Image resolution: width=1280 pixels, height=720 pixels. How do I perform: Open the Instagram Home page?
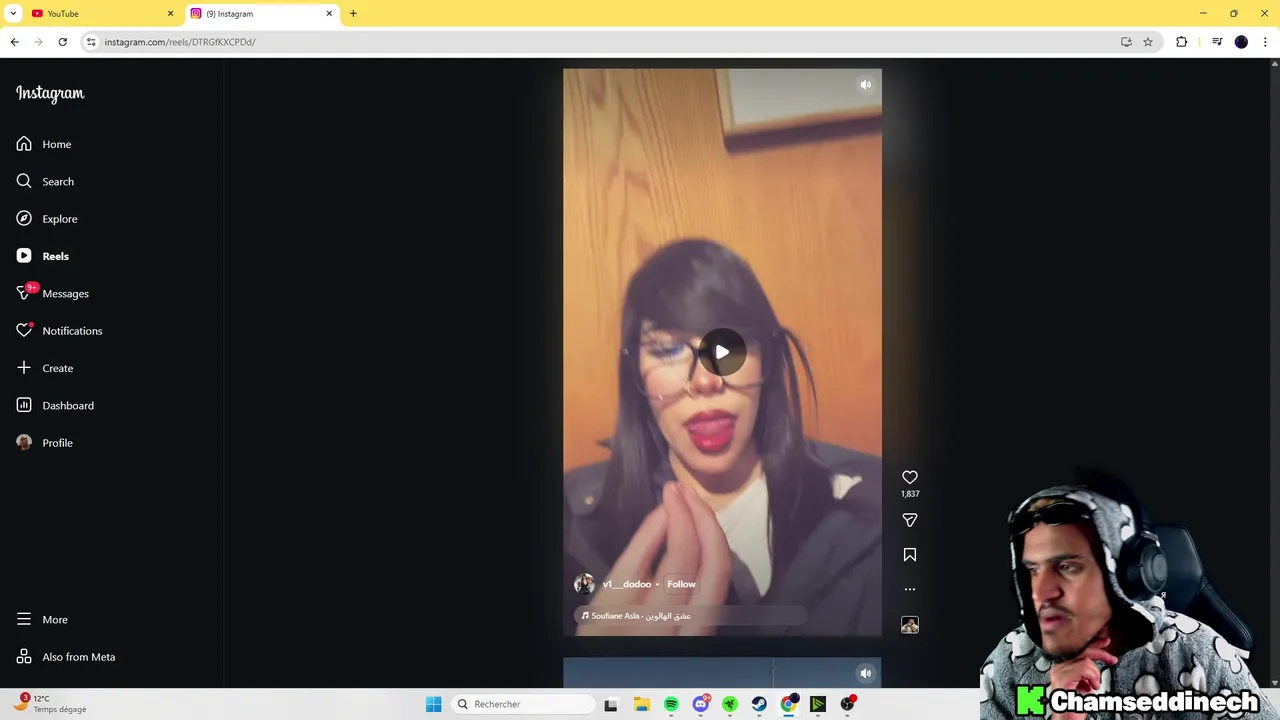(44, 144)
